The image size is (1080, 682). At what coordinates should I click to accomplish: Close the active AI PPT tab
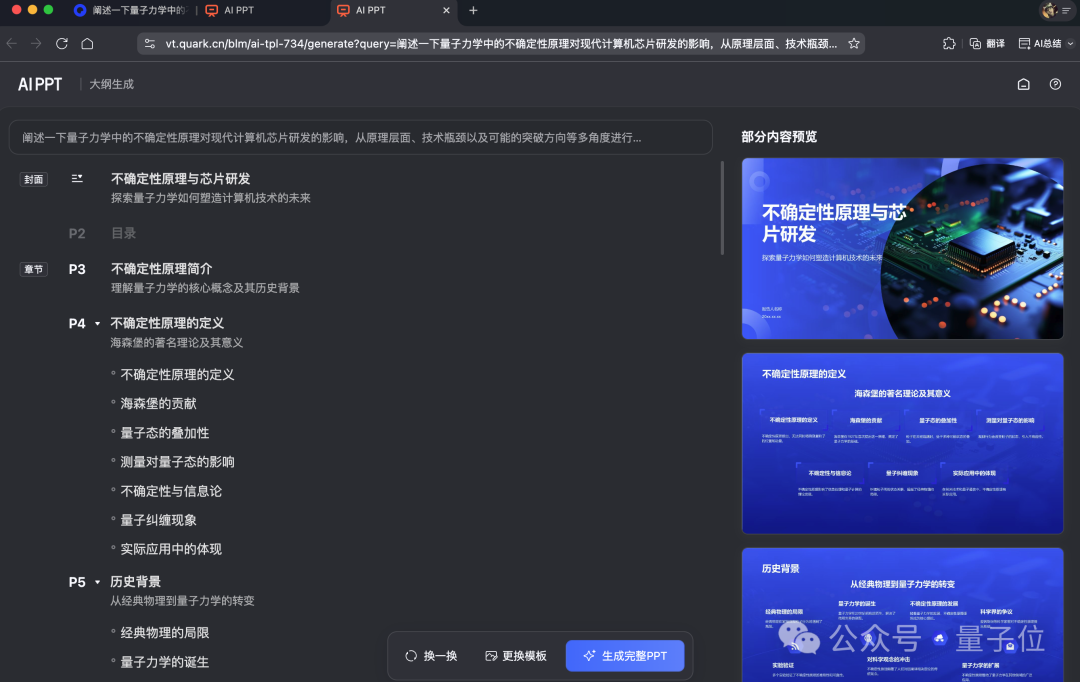(x=446, y=10)
